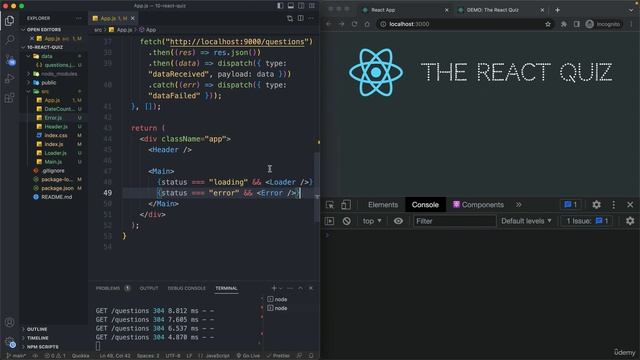The width and height of the screenshot is (640, 360).
Task: Open the Extensions view icon
Action: pyautogui.click(x=9, y=98)
